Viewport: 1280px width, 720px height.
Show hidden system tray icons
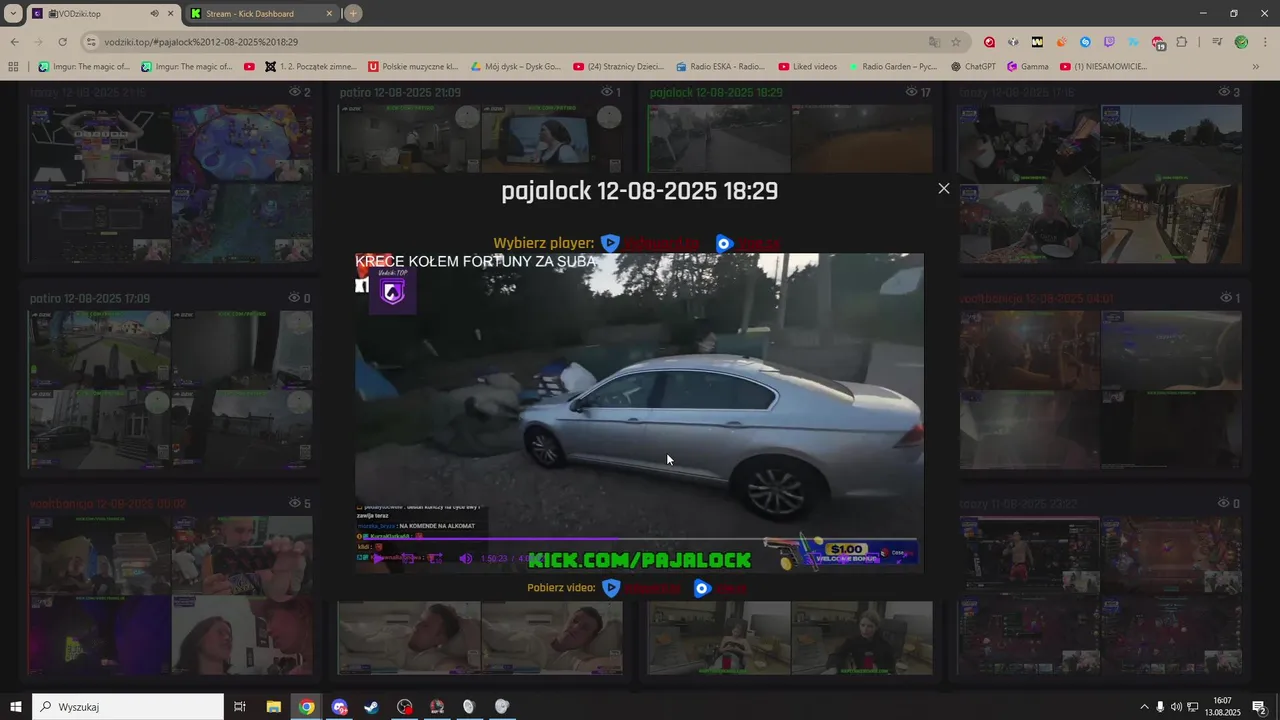[x=1144, y=706]
